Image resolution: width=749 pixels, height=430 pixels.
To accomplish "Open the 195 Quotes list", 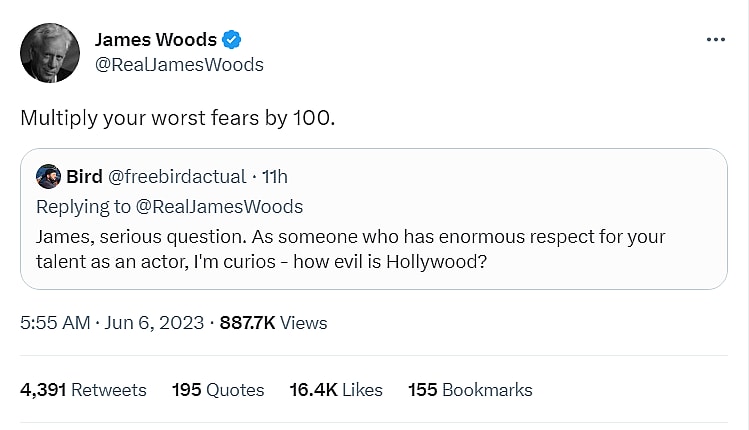I will pyautogui.click(x=218, y=390).
